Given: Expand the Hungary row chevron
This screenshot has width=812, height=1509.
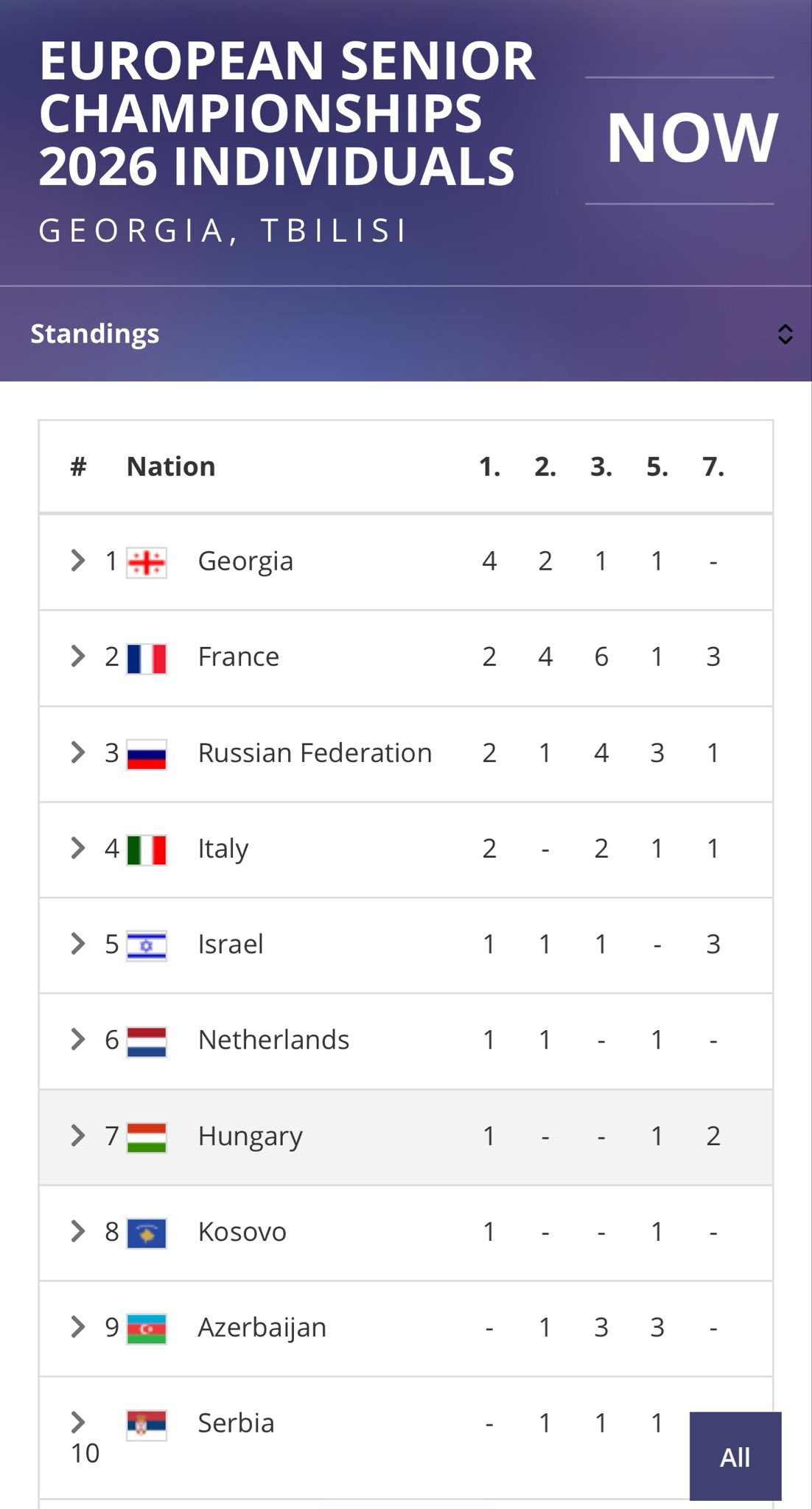Looking at the screenshot, I should click(78, 1135).
